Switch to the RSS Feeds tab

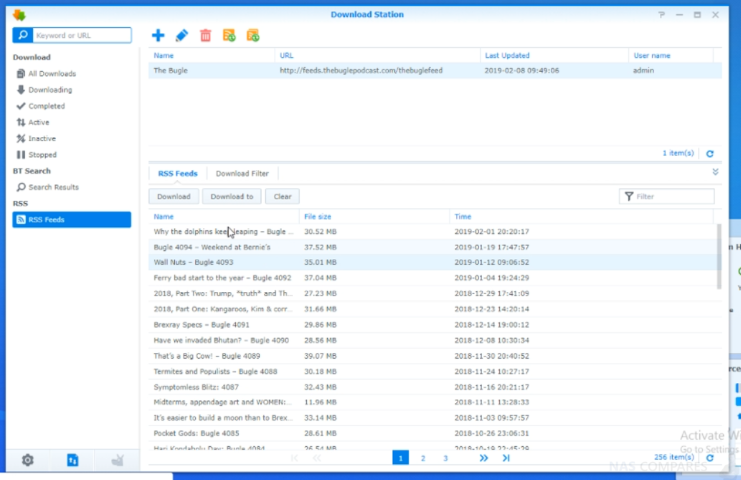[178, 173]
